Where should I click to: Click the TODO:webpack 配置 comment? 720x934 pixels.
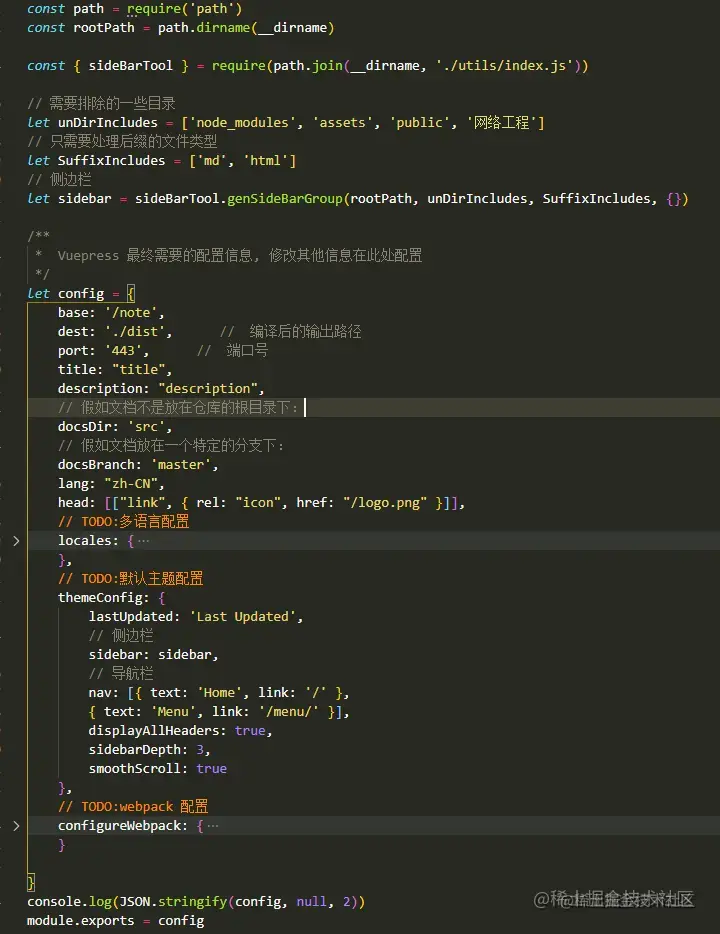[x=133, y=807]
